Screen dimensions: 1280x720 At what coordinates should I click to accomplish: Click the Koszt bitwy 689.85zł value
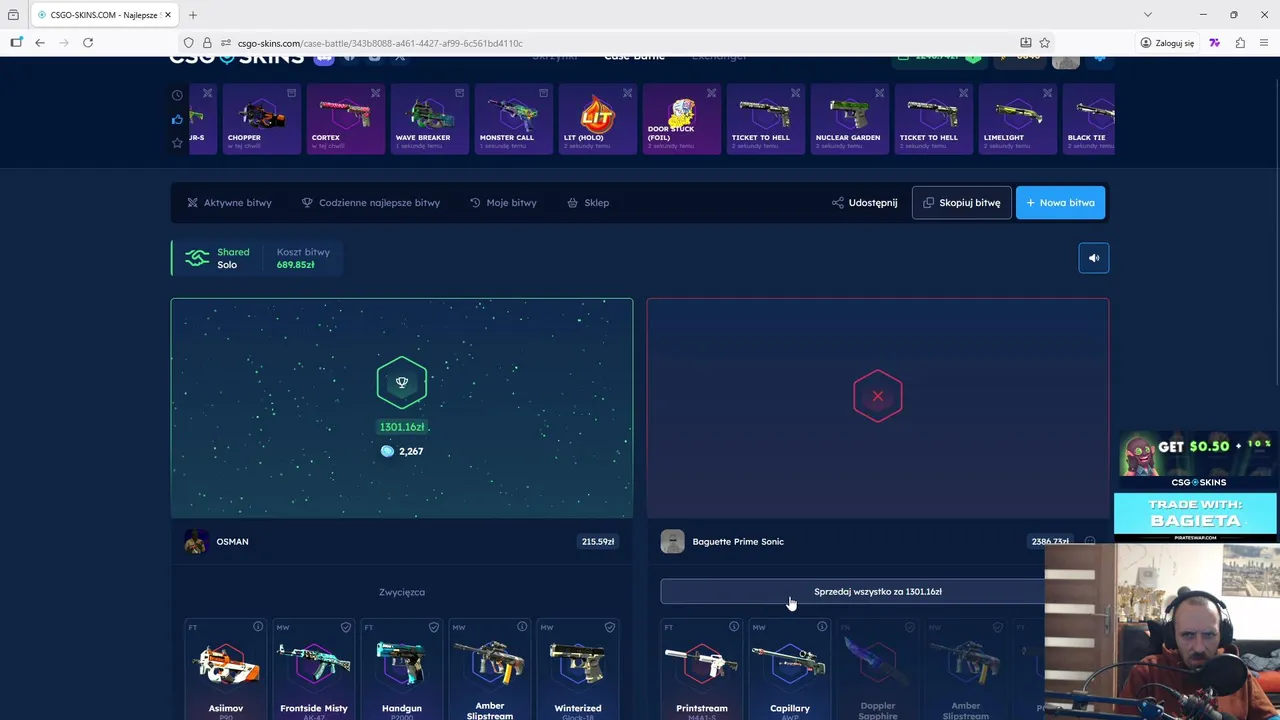pyautogui.click(x=296, y=265)
